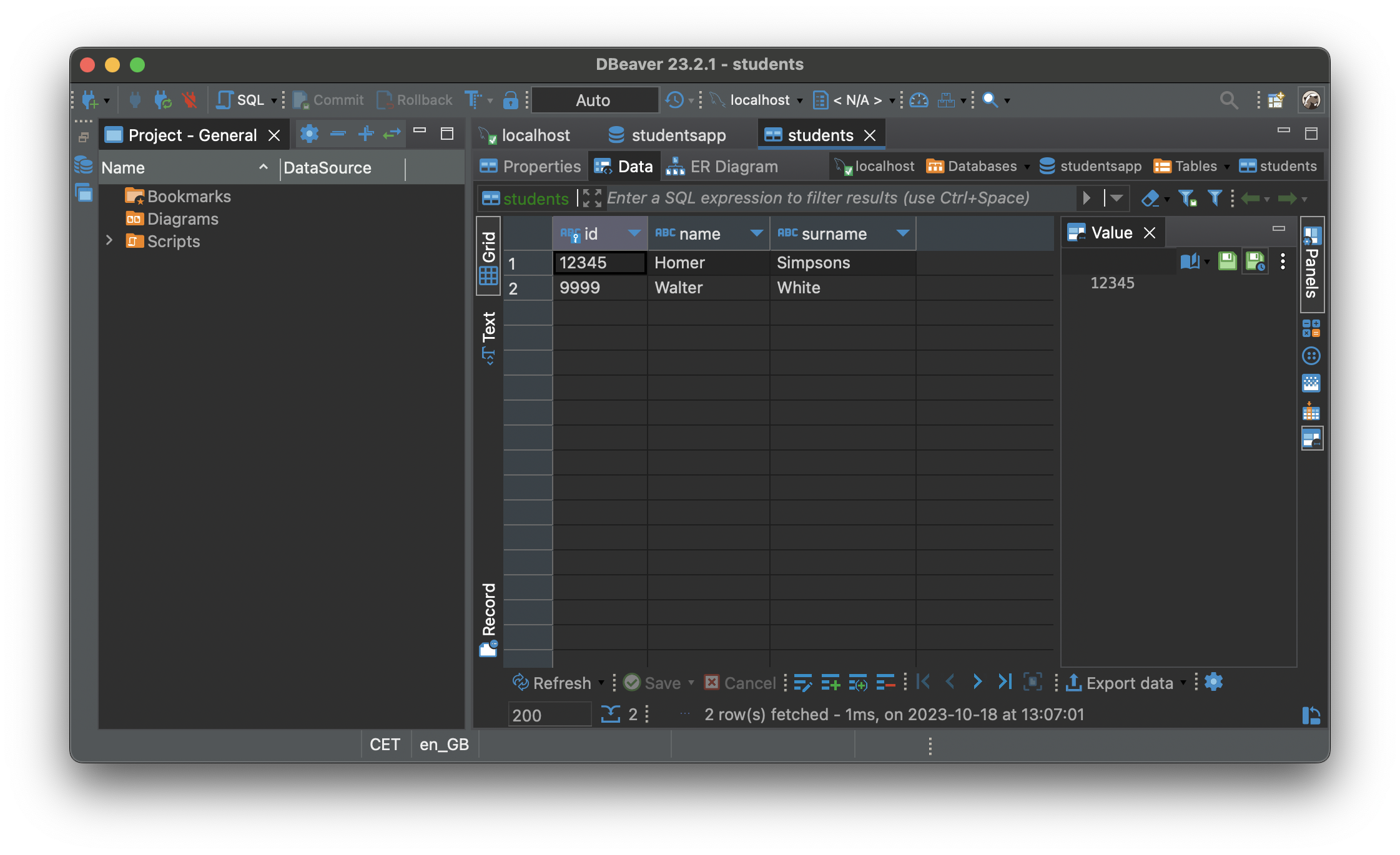Toggle Record view mode
Image resolution: width=1400 pixels, height=855 pixels.
pos(489,619)
